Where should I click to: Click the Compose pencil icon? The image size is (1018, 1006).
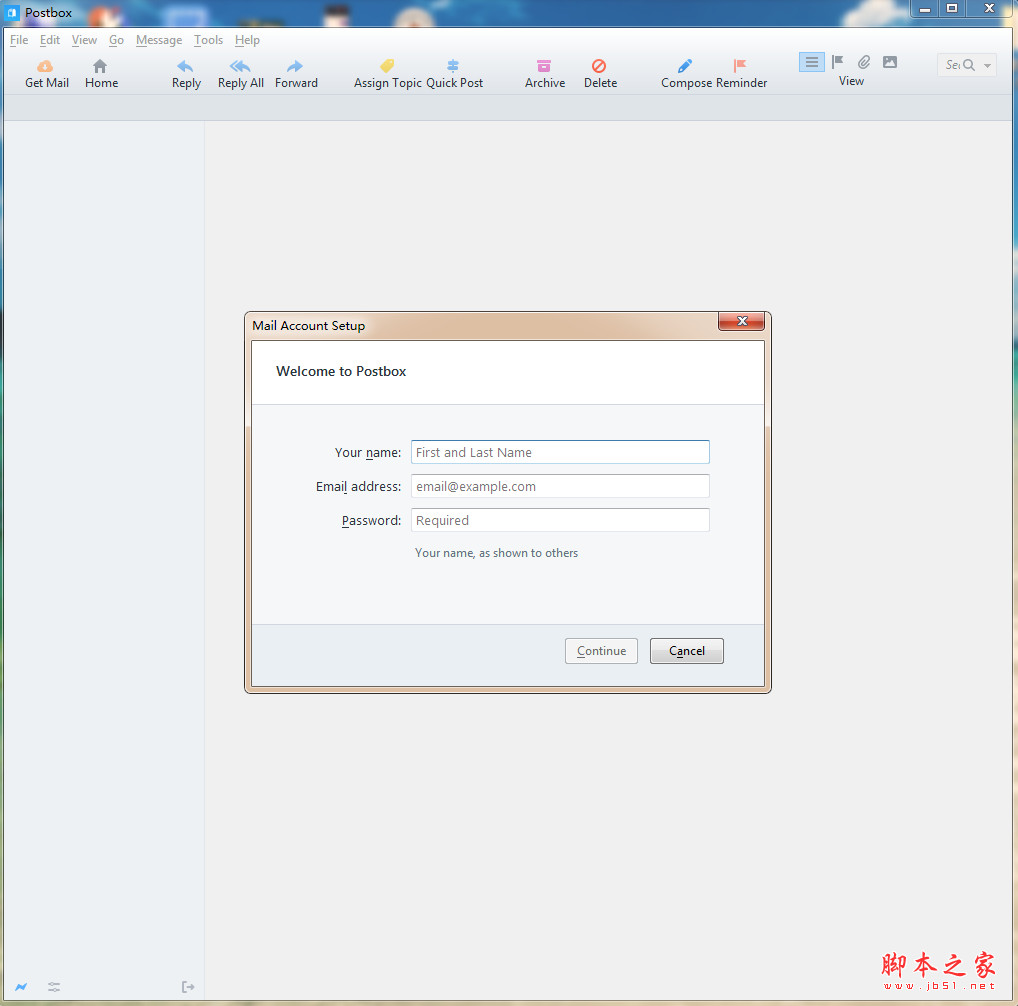click(685, 66)
